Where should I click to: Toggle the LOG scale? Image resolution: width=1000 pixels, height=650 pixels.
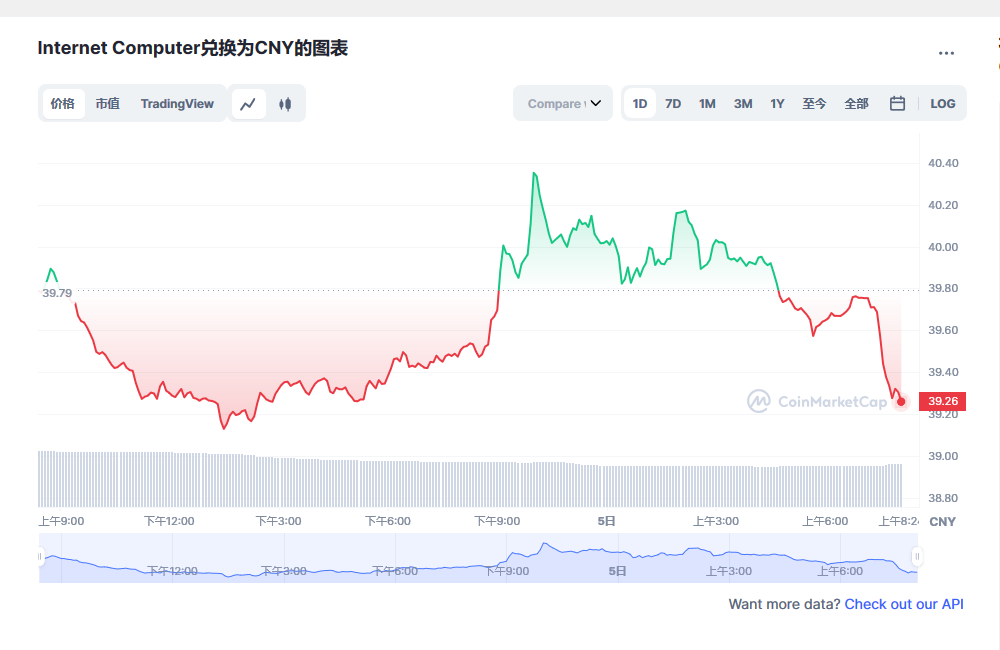click(943, 103)
